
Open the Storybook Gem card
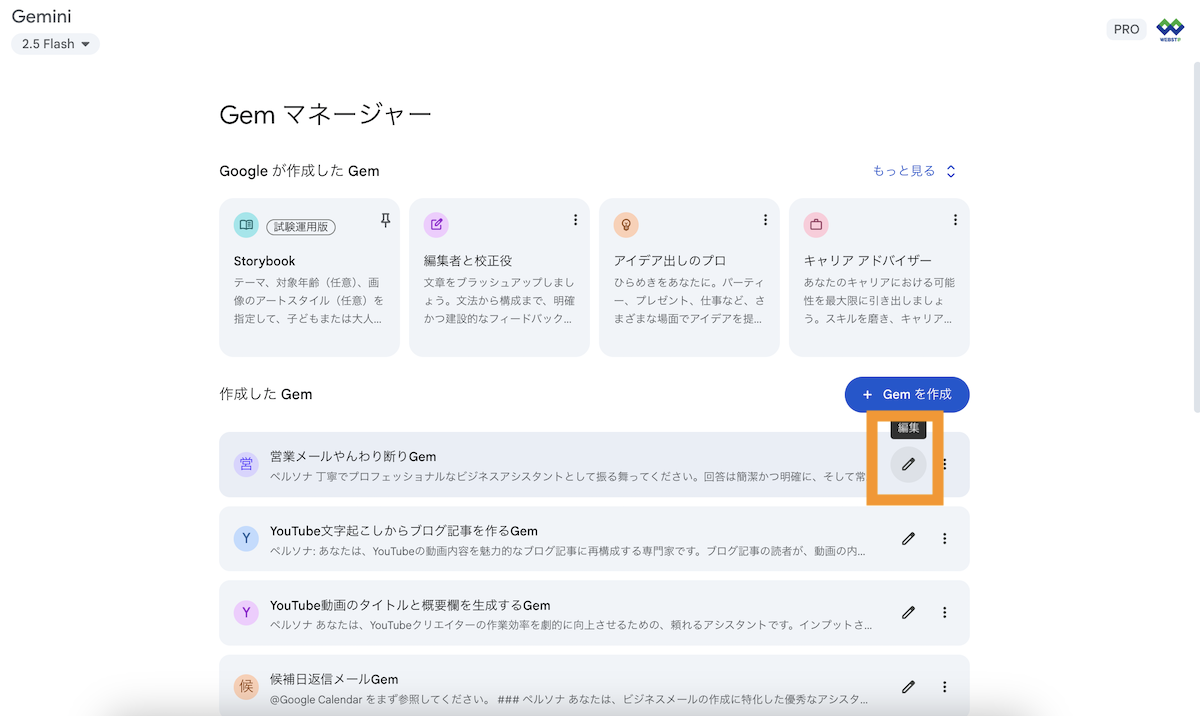[x=309, y=277]
